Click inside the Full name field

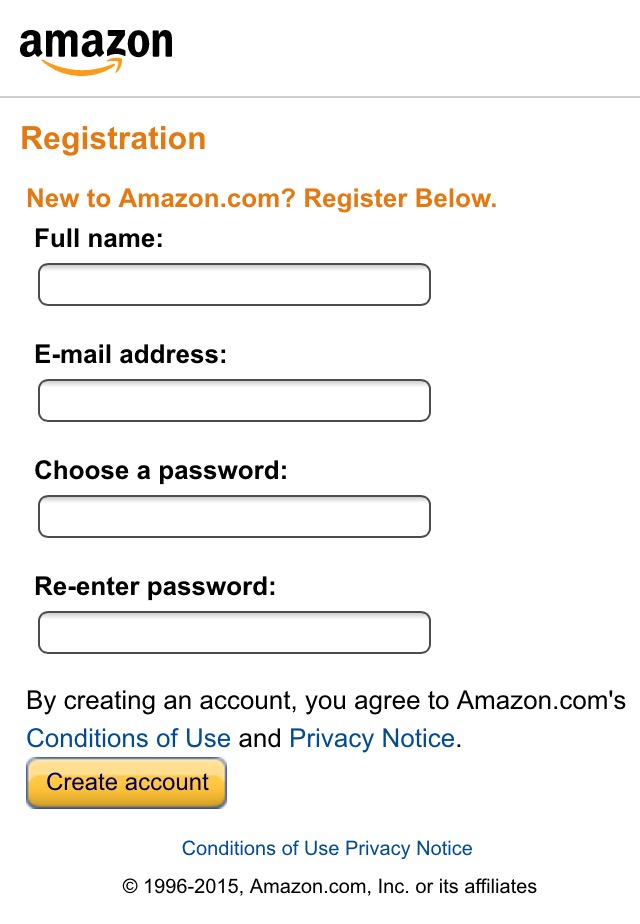pyautogui.click(x=233, y=284)
